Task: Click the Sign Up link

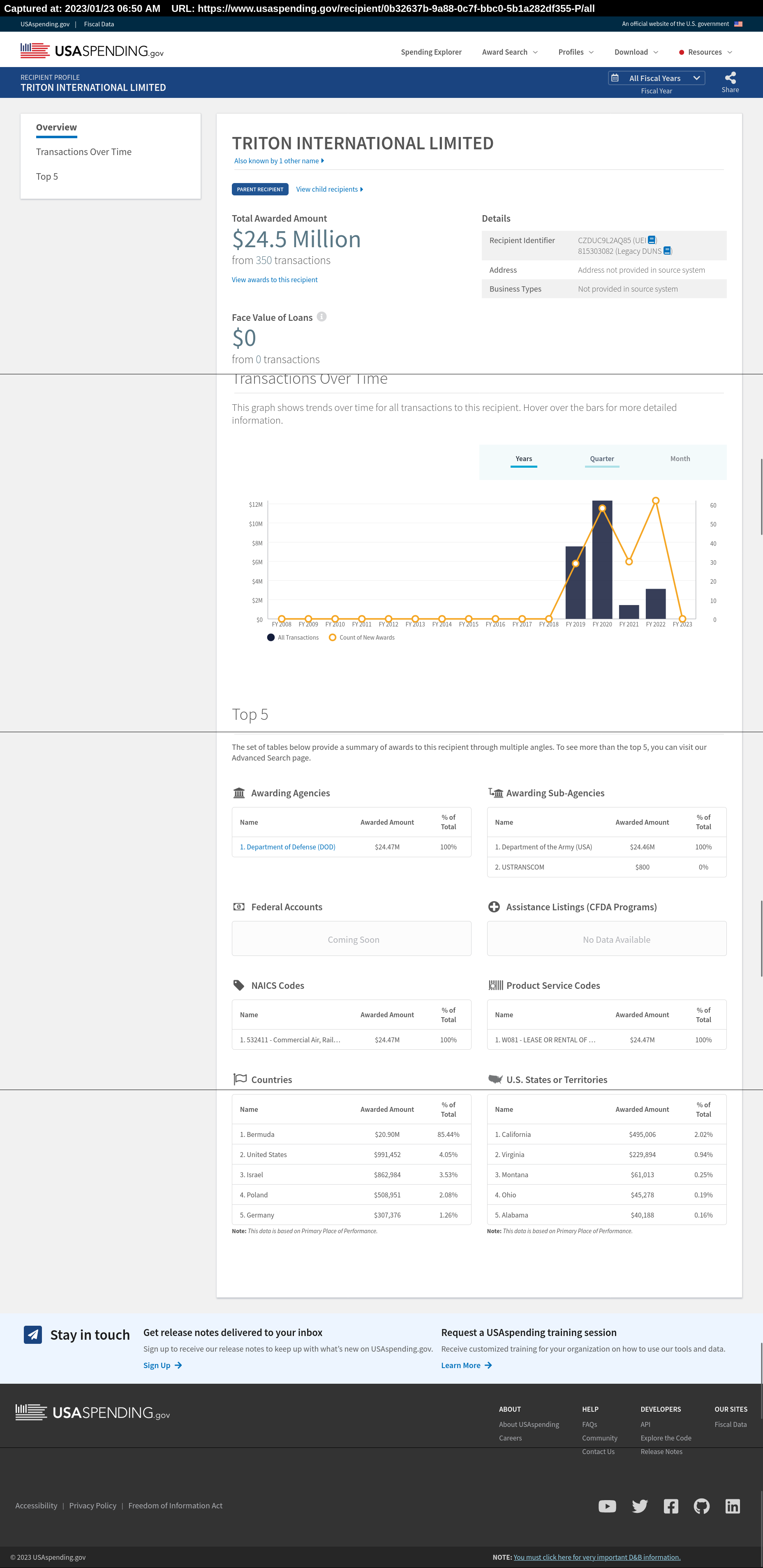Action: (x=162, y=1365)
